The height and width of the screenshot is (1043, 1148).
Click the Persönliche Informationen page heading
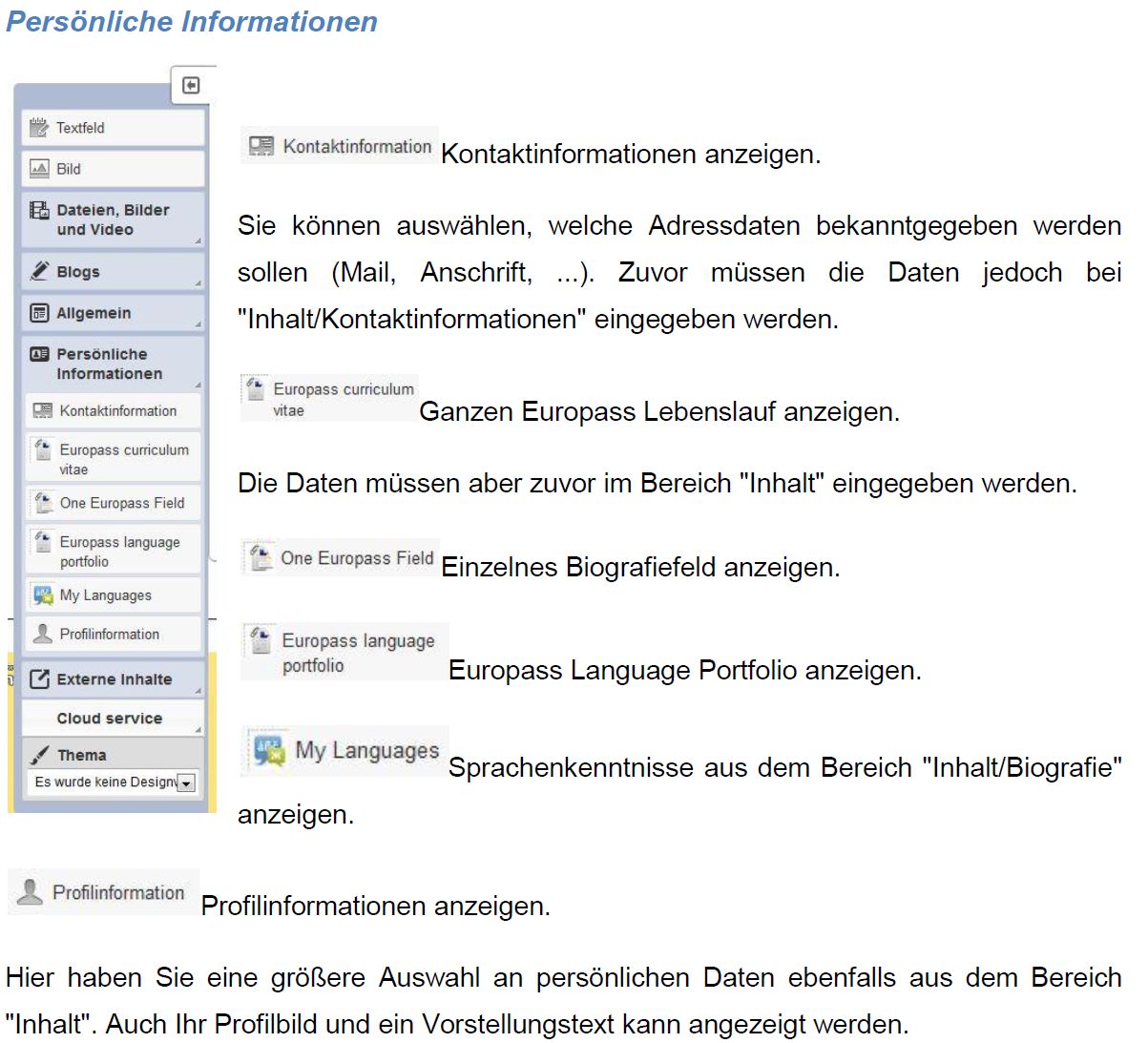(x=192, y=21)
